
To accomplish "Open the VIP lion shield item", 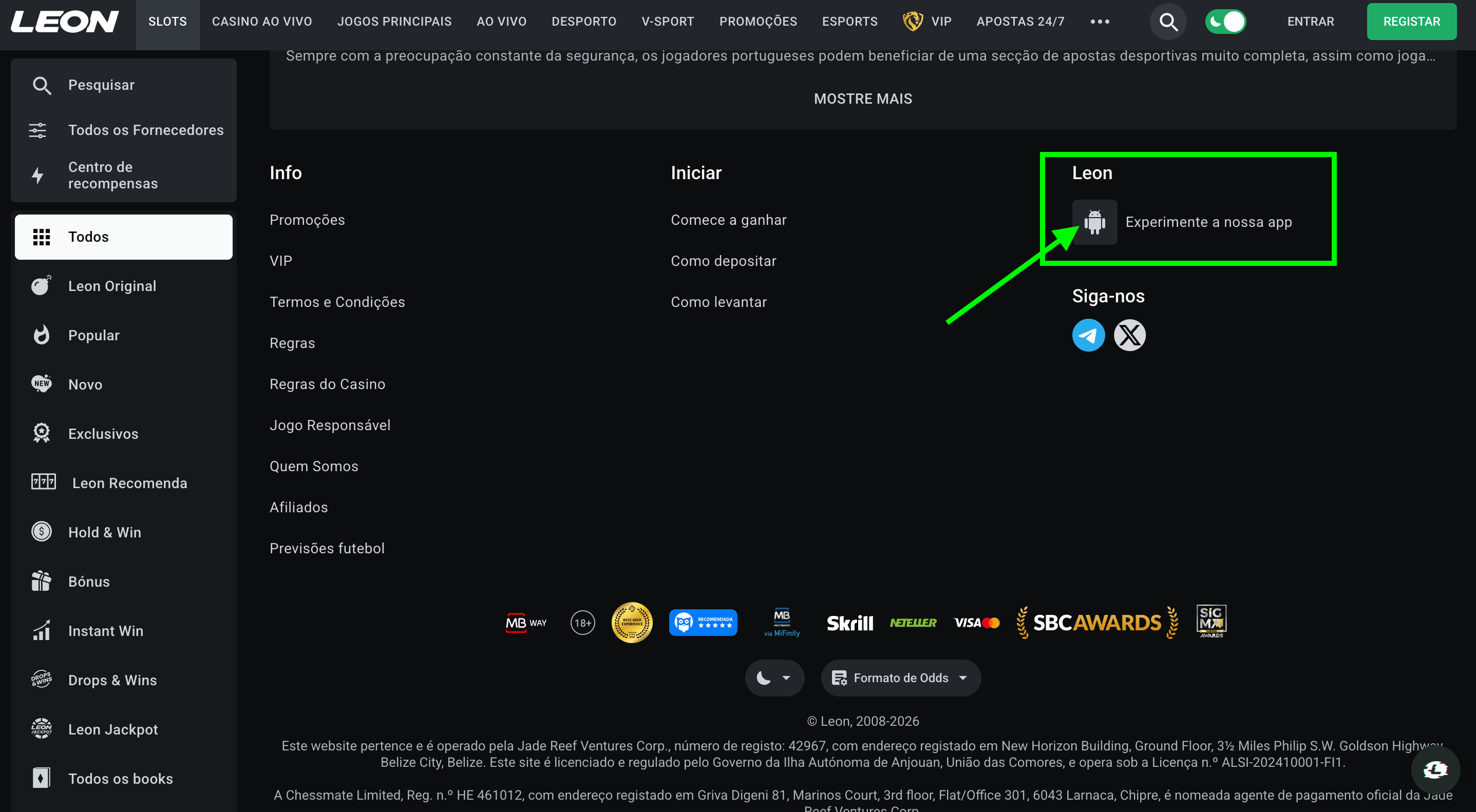I will tap(926, 22).
